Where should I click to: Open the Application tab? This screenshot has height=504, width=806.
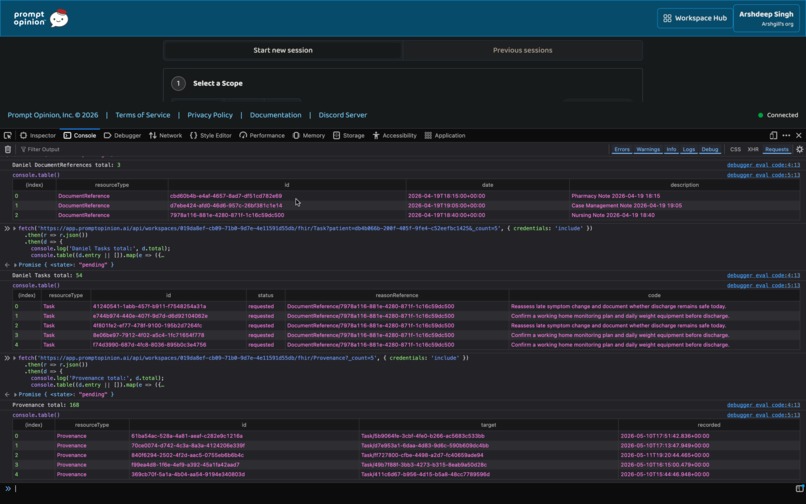[x=445, y=135]
